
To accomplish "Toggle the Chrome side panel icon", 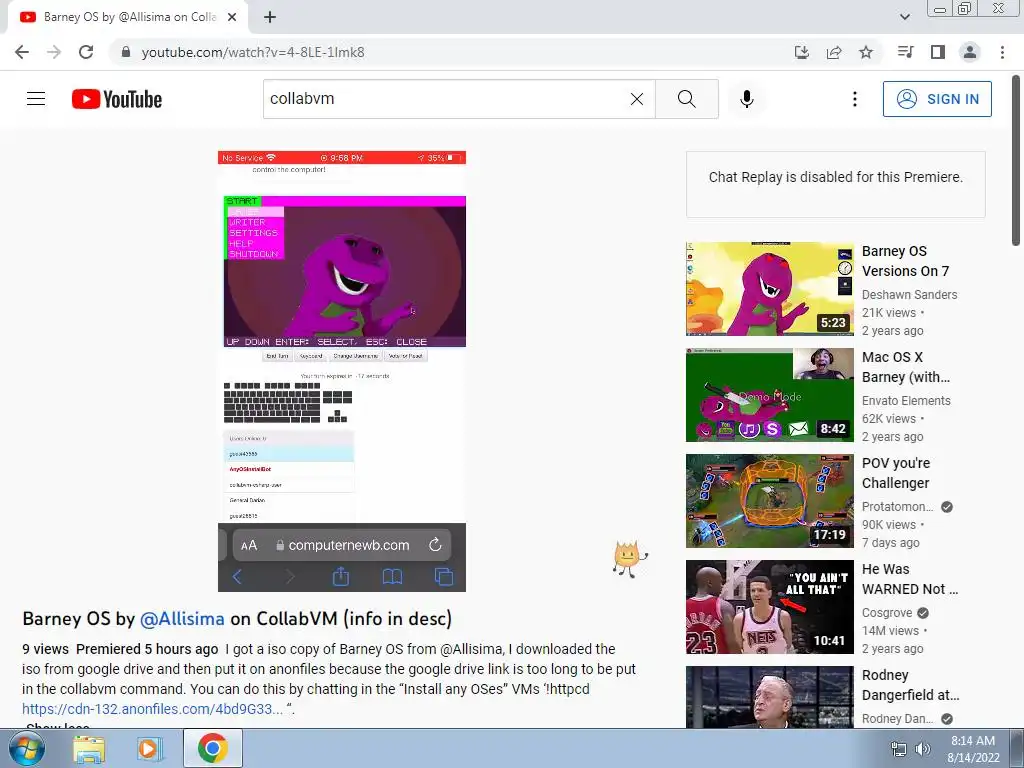I will point(938,52).
